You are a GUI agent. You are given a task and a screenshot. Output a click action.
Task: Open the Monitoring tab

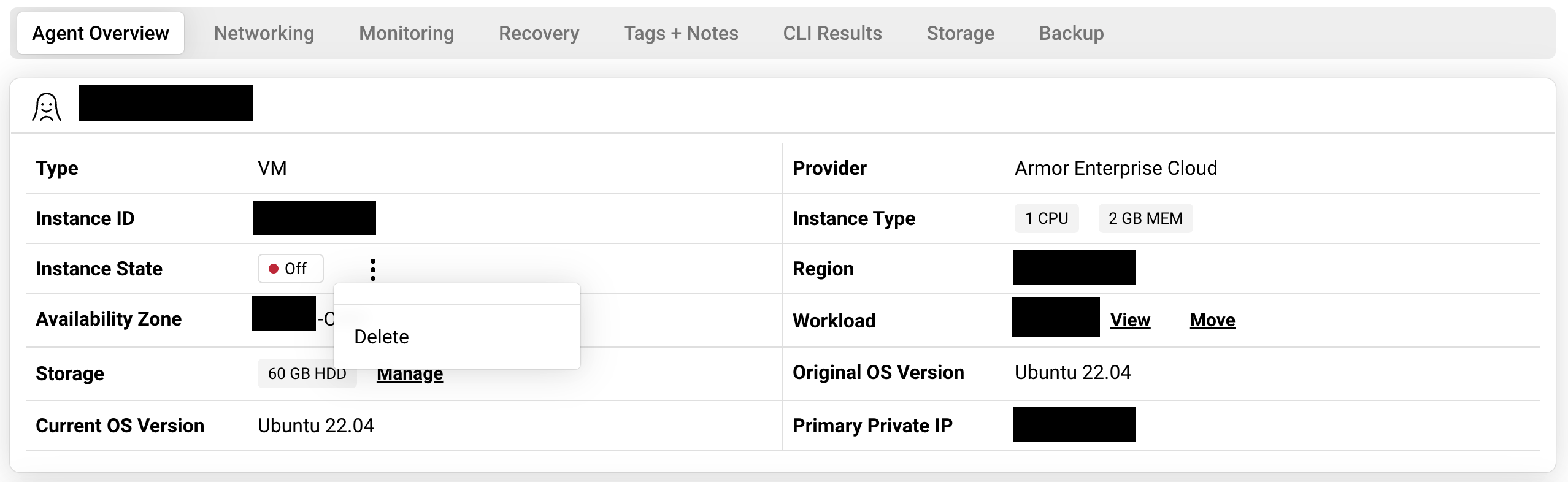pos(406,33)
